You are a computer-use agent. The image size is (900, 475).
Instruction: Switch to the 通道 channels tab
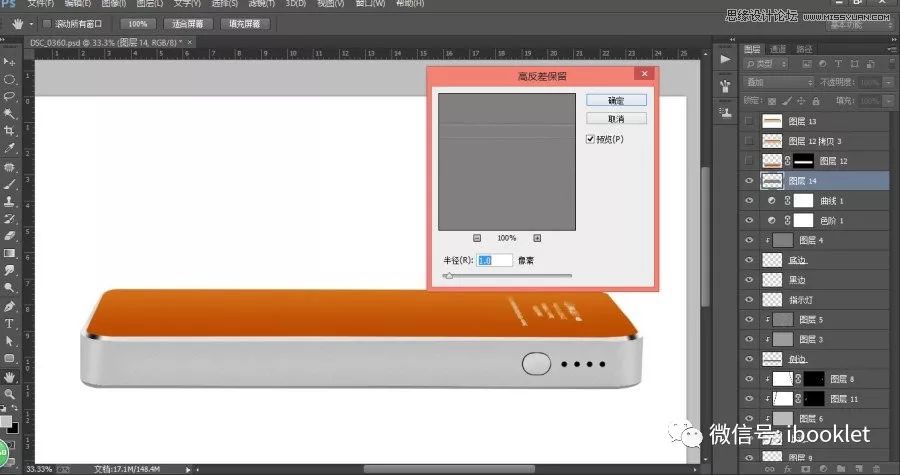[x=777, y=48]
